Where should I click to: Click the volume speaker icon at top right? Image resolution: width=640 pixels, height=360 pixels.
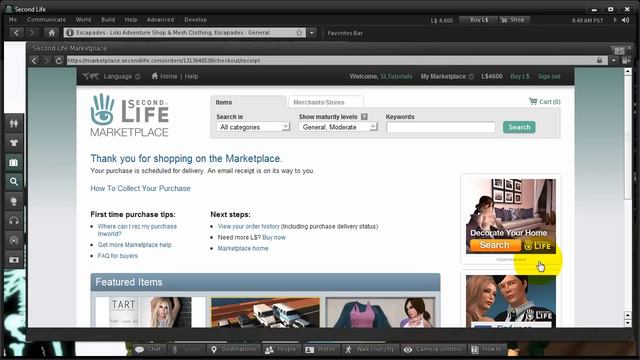click(x=626, y=20)
